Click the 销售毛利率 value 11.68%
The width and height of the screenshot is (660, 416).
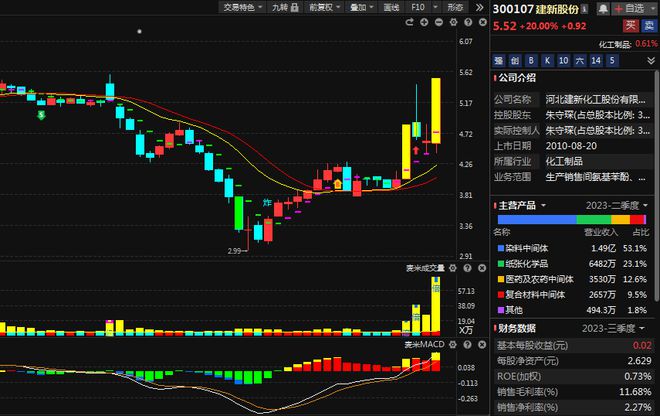[x=635, y=392]
